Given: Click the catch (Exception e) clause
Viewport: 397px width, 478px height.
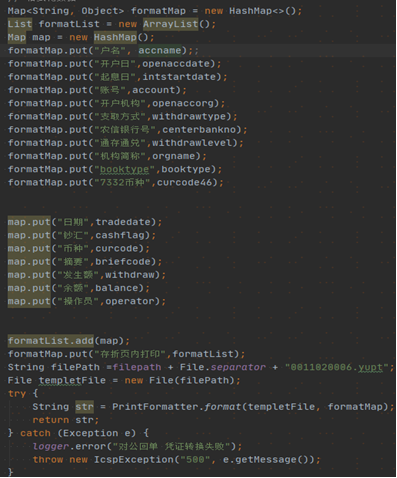Looking at the screenshot, I should pyautogui.click(x=78, y=433).
